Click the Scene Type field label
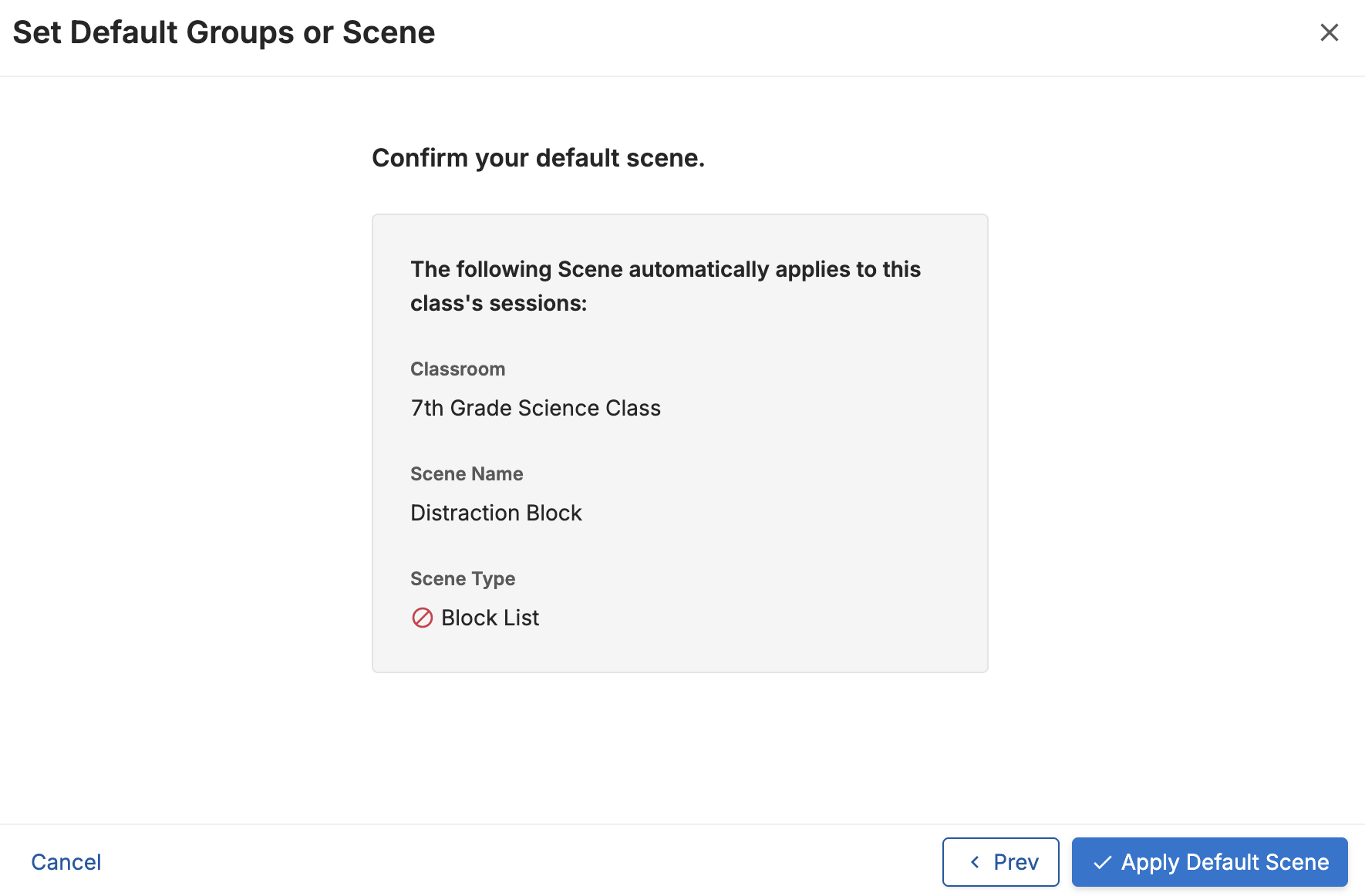The height and width of the screenshot is (896, 1365). point(463,579)
